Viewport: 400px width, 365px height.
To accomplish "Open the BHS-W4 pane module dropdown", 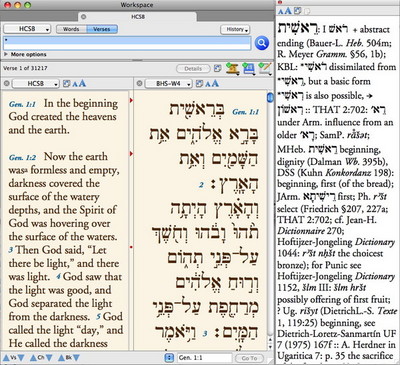I will 169,84.
